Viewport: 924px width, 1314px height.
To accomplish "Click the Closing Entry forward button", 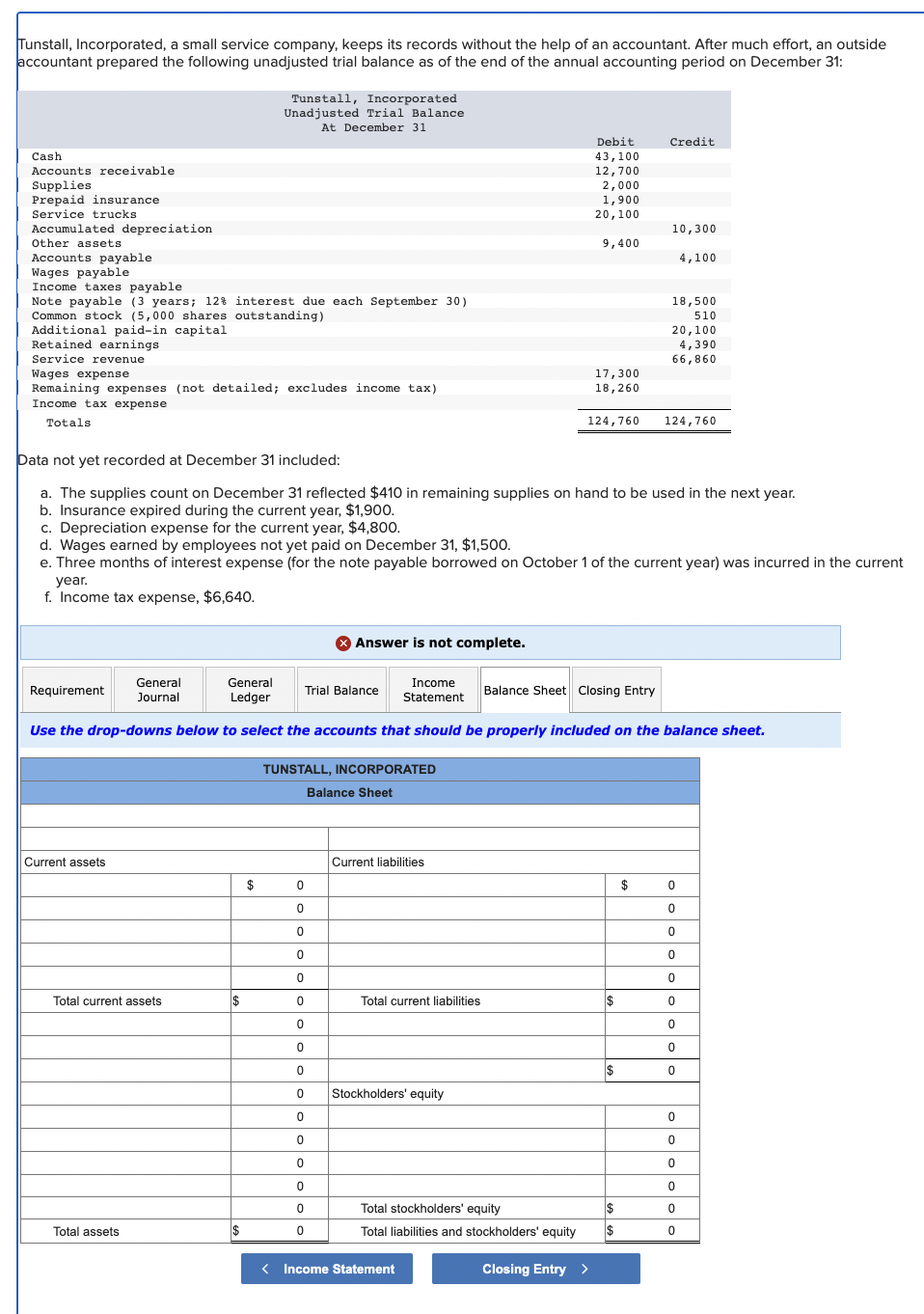I will [535, 1269].
